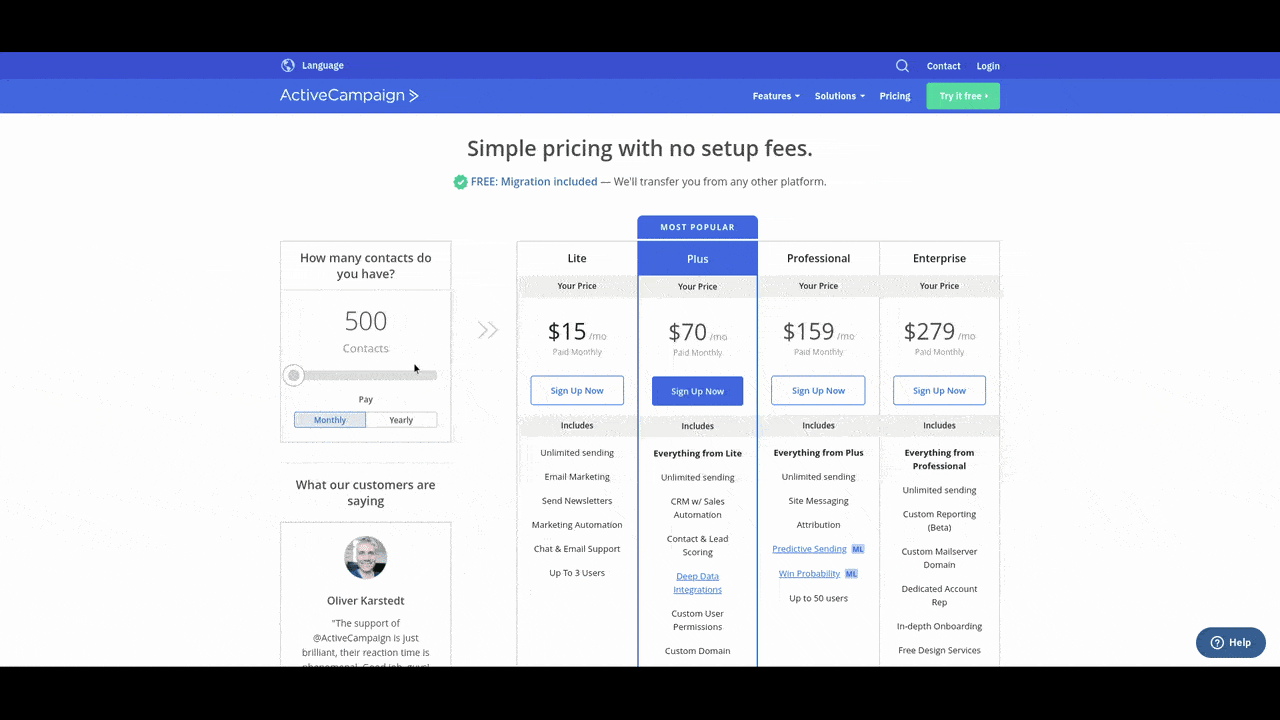Expand the Features dropdown menu
1280x720 pixels.
pyautogui.click(x=776, y=96)
